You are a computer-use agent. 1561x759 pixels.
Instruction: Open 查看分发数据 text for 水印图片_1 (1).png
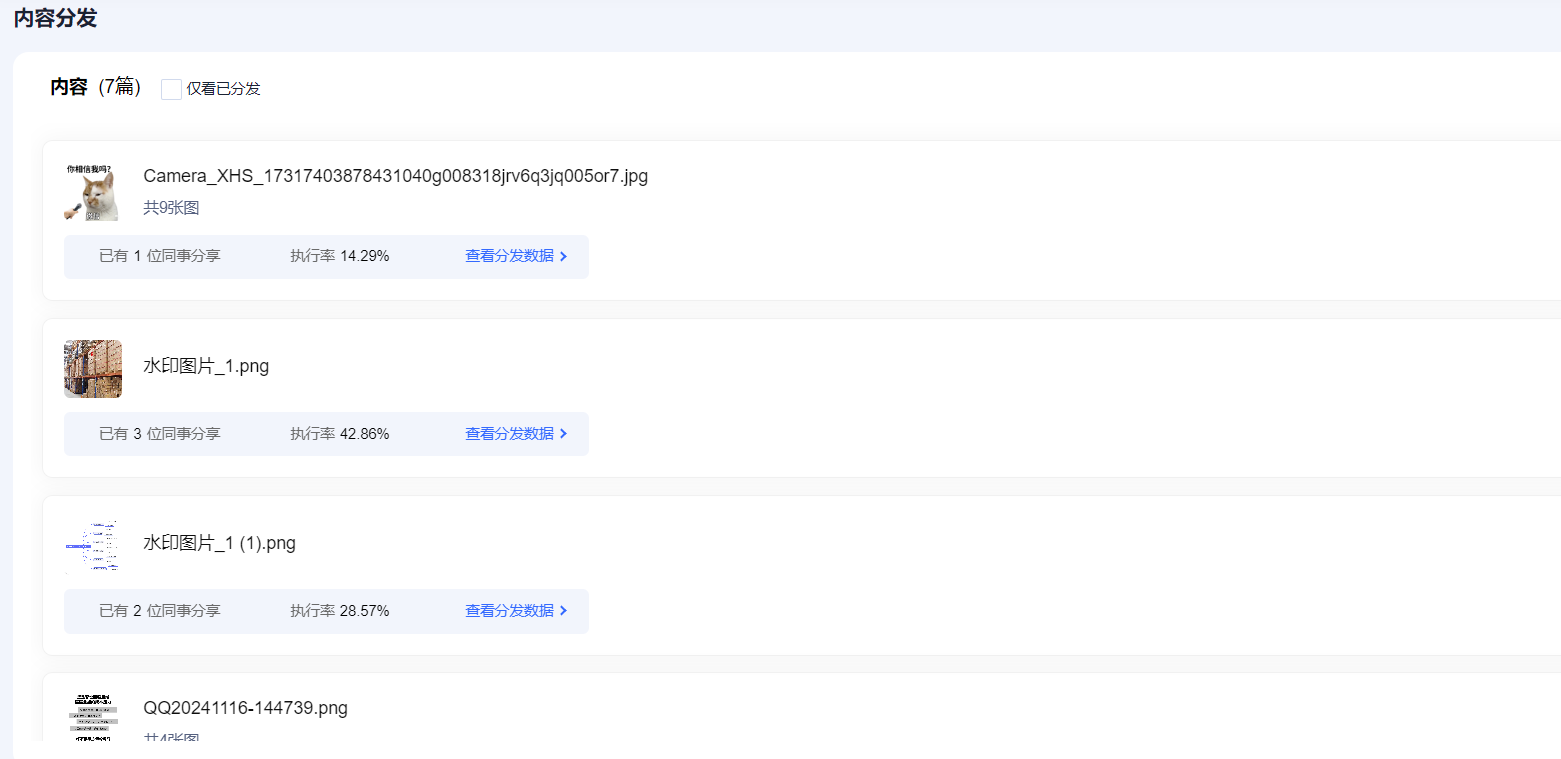tap(509, 611)
